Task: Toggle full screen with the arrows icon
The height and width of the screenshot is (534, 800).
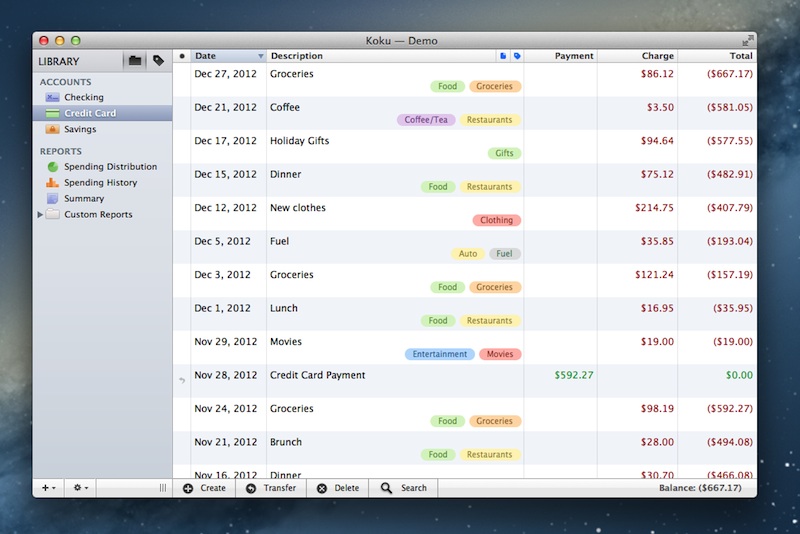Action: click(x=748, y=40)
